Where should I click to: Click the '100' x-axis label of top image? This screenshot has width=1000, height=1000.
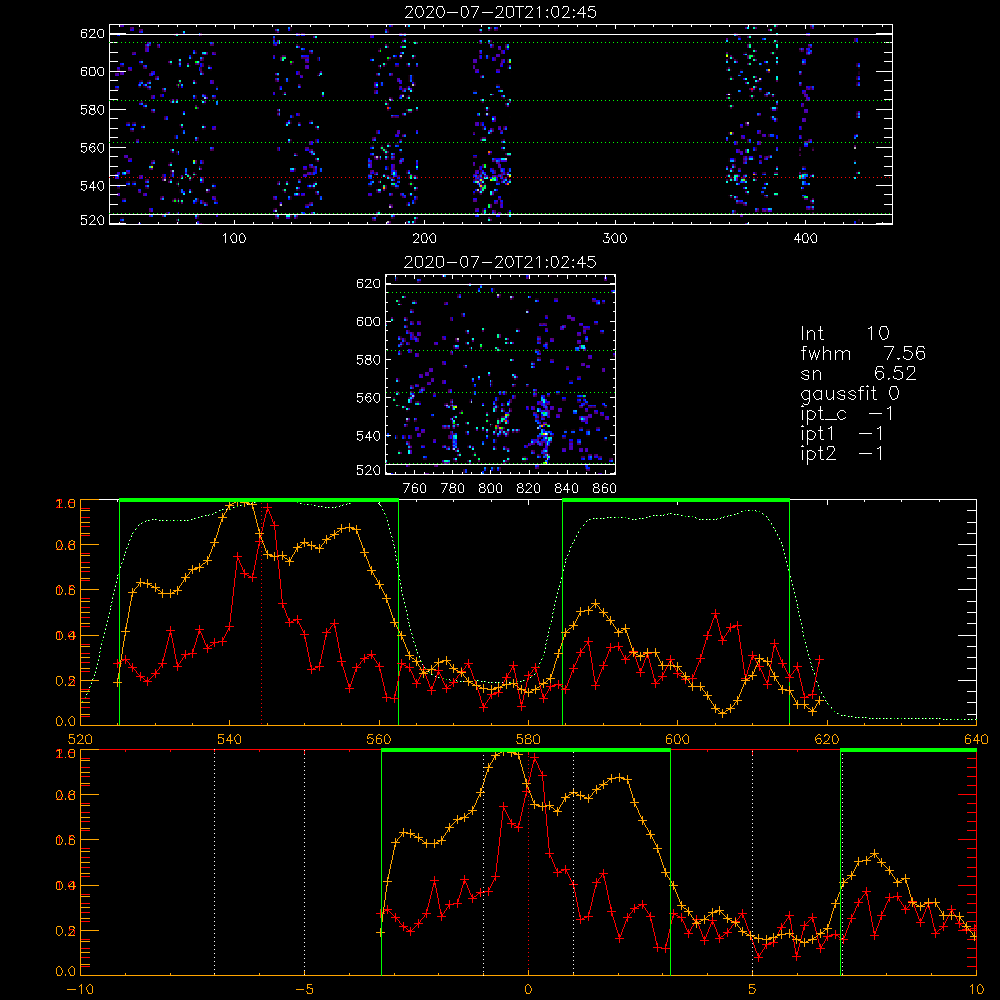click(234, 239)
